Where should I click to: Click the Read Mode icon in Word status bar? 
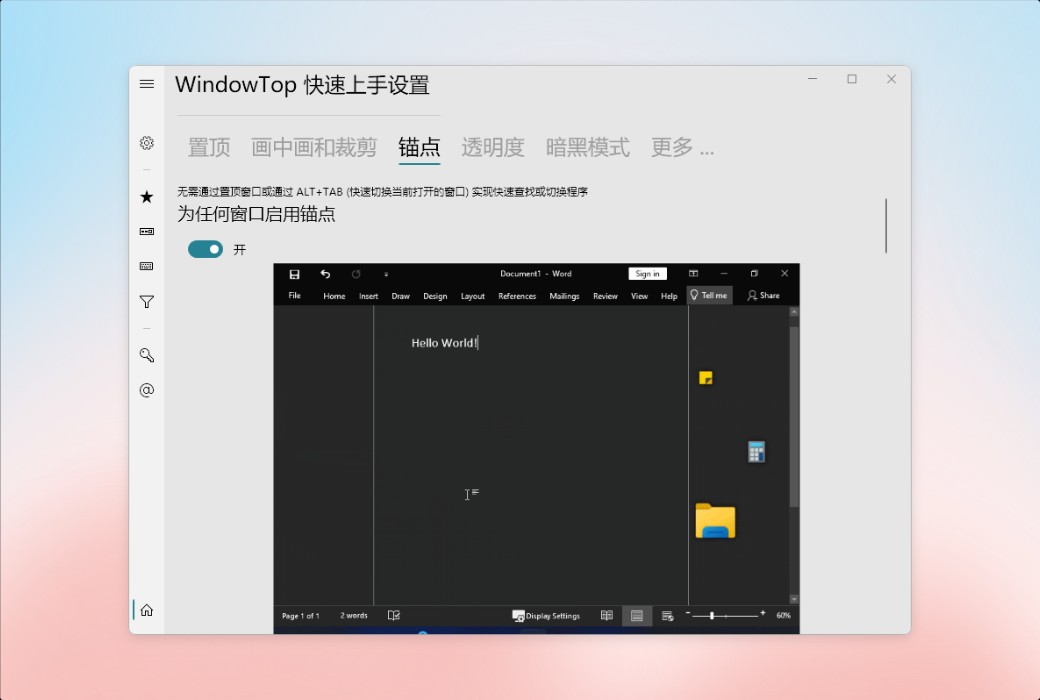[x=606, y=616]
